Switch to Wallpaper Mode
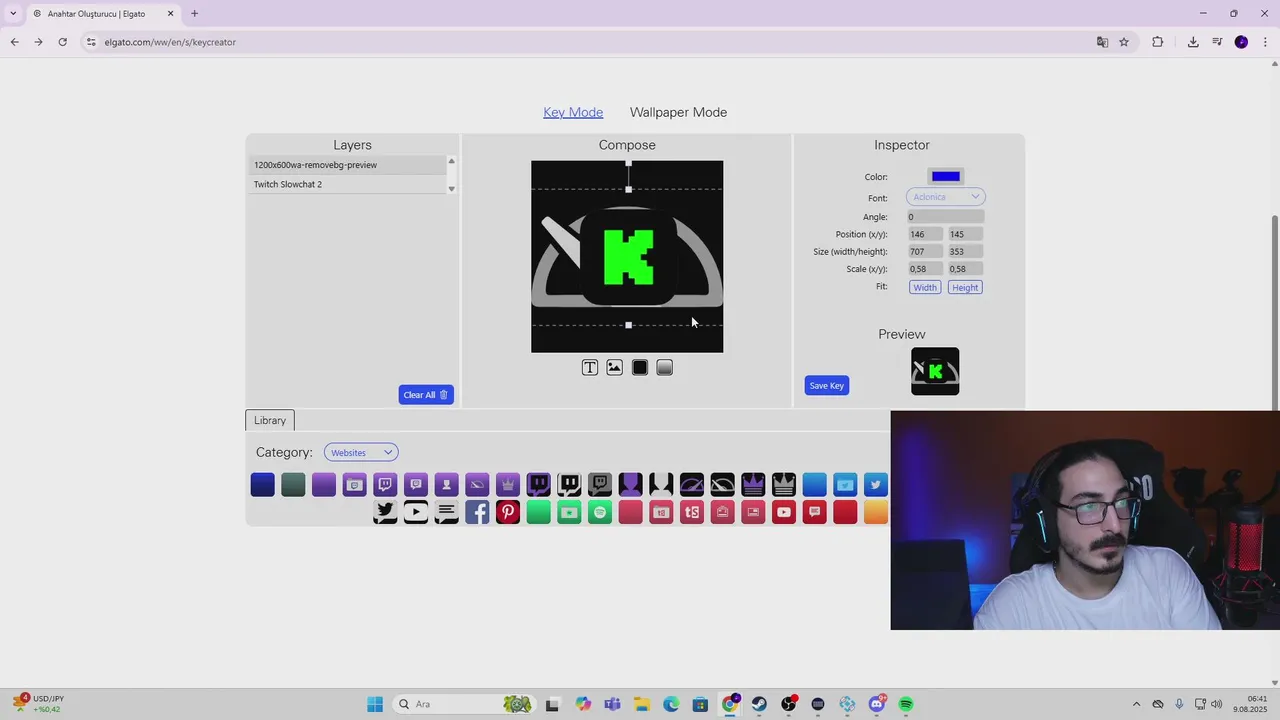Viewport: 1280px width, 720px height. pyautogui.click(x=678, y=112)
